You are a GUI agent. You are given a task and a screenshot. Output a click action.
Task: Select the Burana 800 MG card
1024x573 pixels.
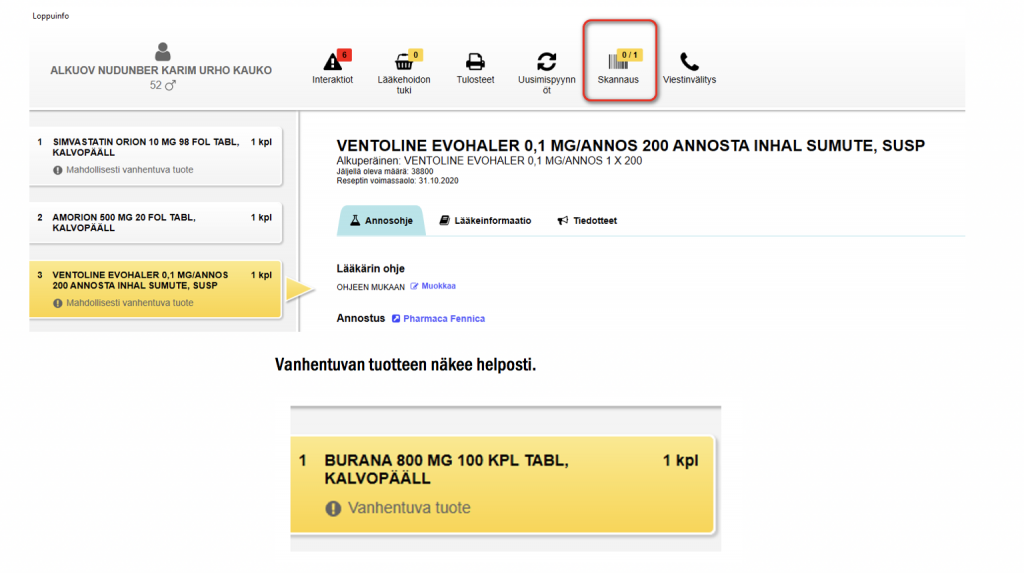[x=502, y=485]
